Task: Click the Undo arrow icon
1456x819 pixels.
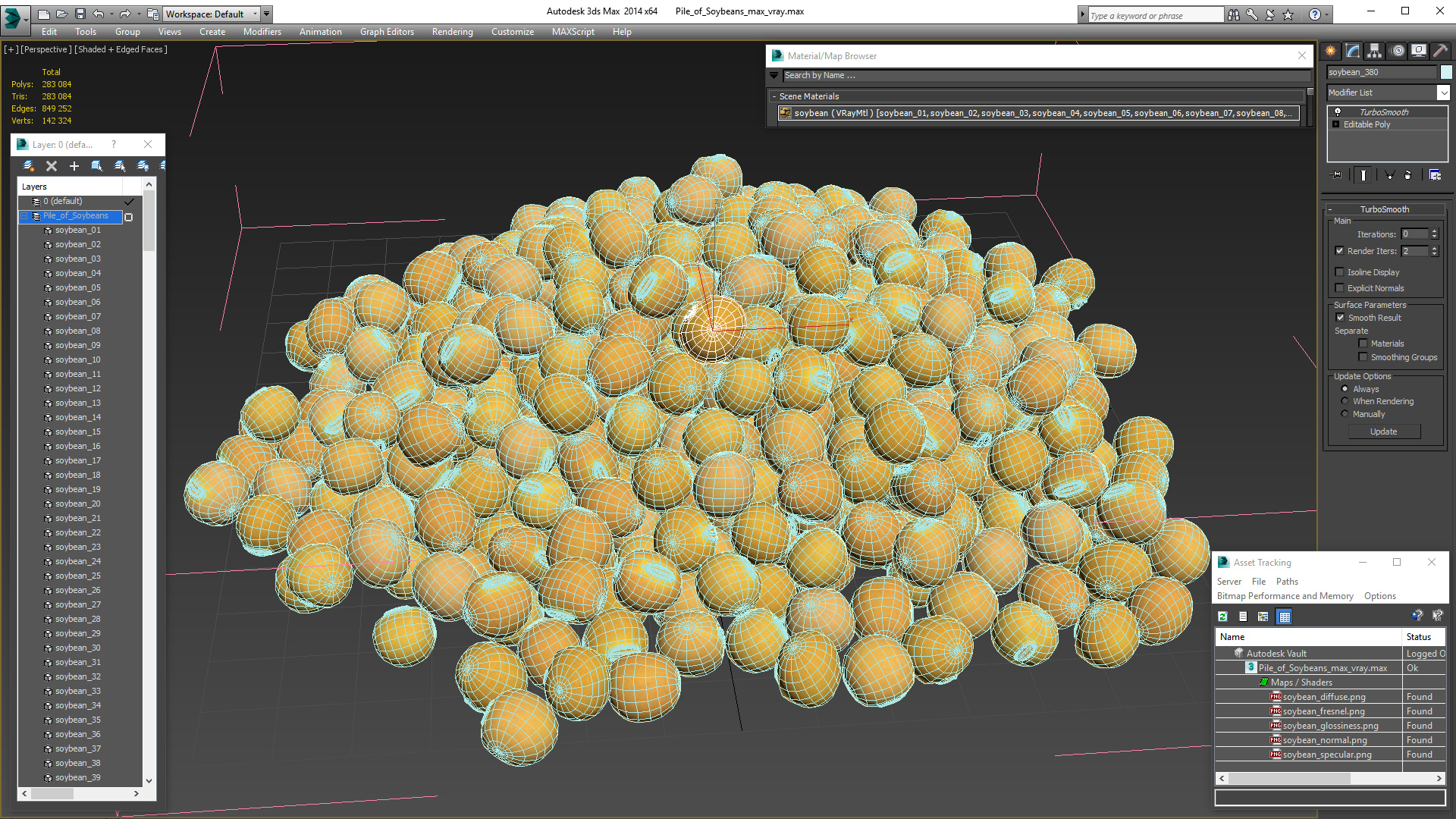Action: (99, 14)
